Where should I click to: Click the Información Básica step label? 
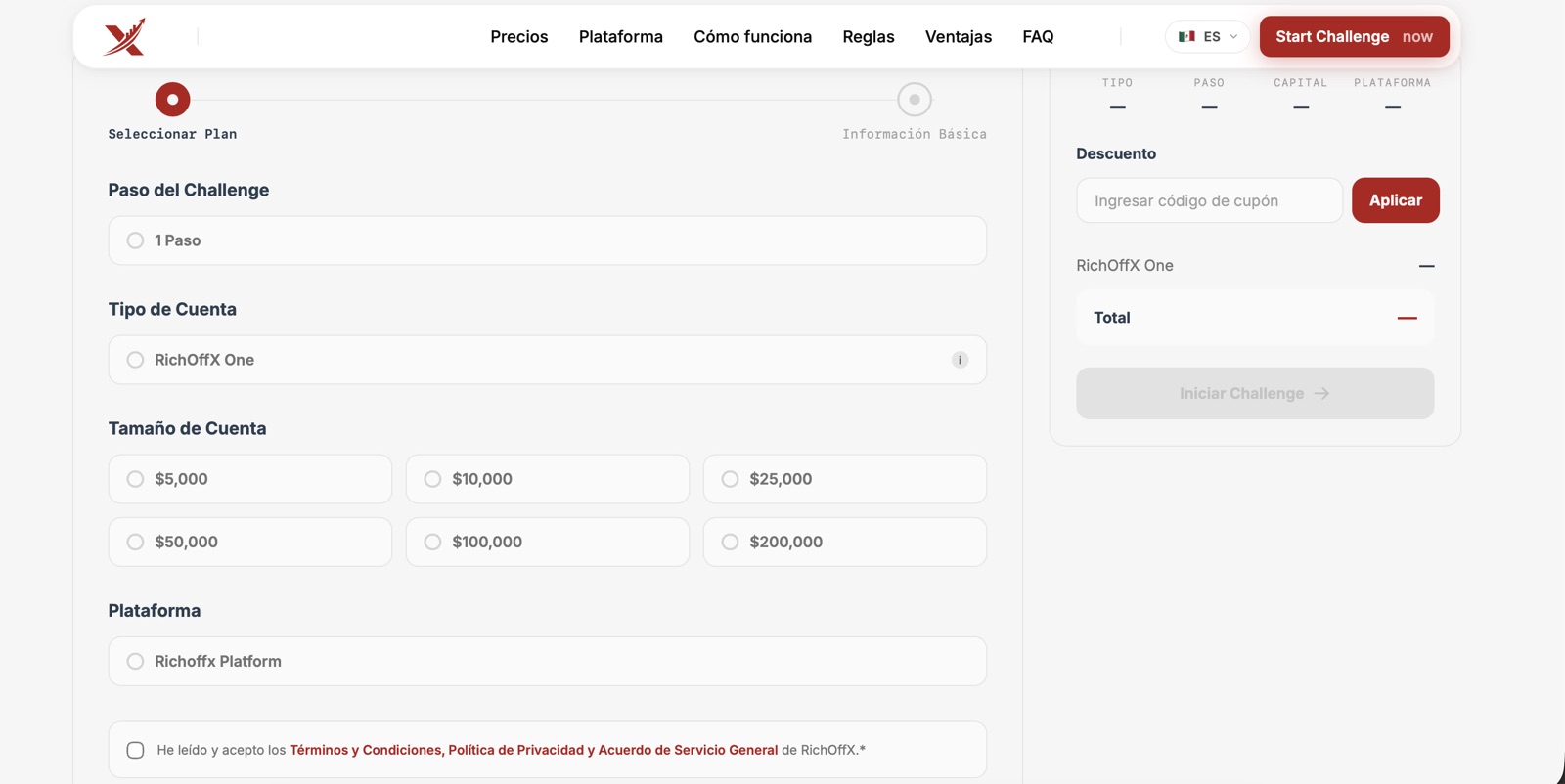tap(915, 134)
